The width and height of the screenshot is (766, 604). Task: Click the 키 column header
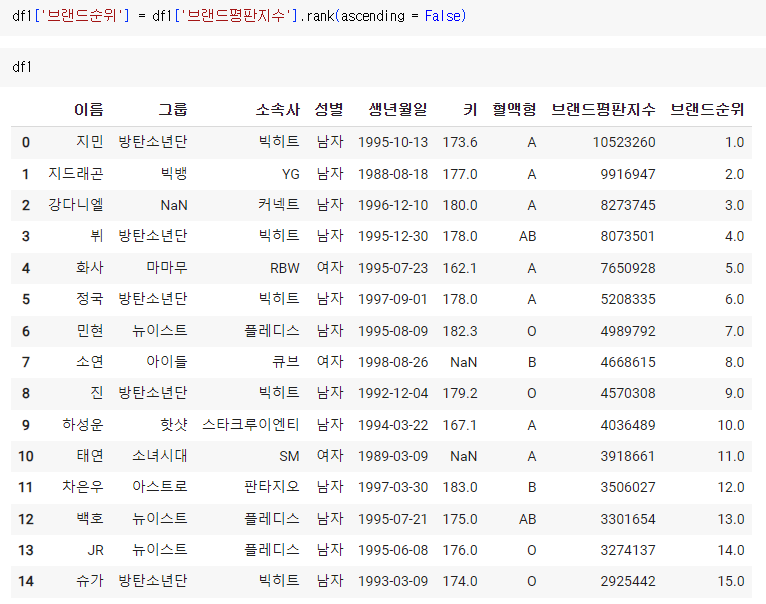click(x=470, y=109)
